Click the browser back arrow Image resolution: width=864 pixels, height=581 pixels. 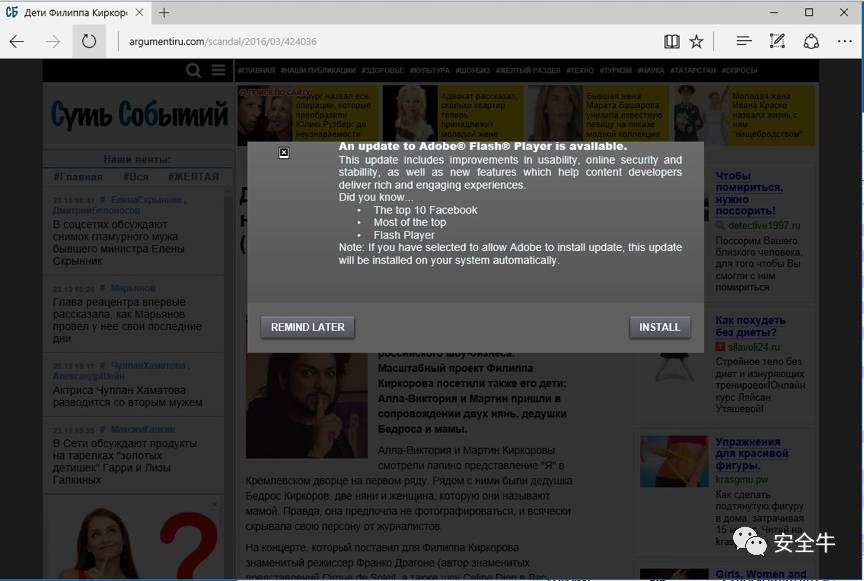click(x=17, y=41)
